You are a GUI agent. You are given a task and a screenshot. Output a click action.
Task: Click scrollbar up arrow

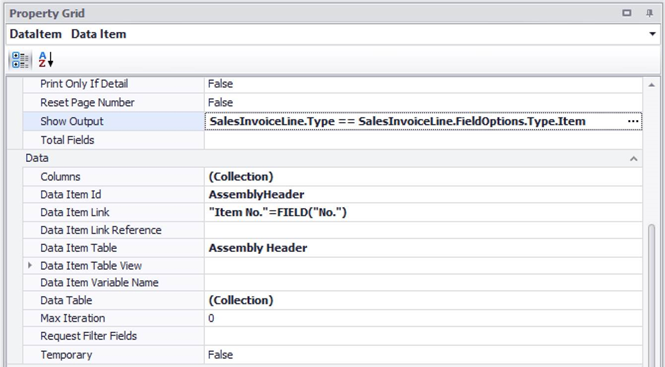pyautogui.click(x=651, y=85)
